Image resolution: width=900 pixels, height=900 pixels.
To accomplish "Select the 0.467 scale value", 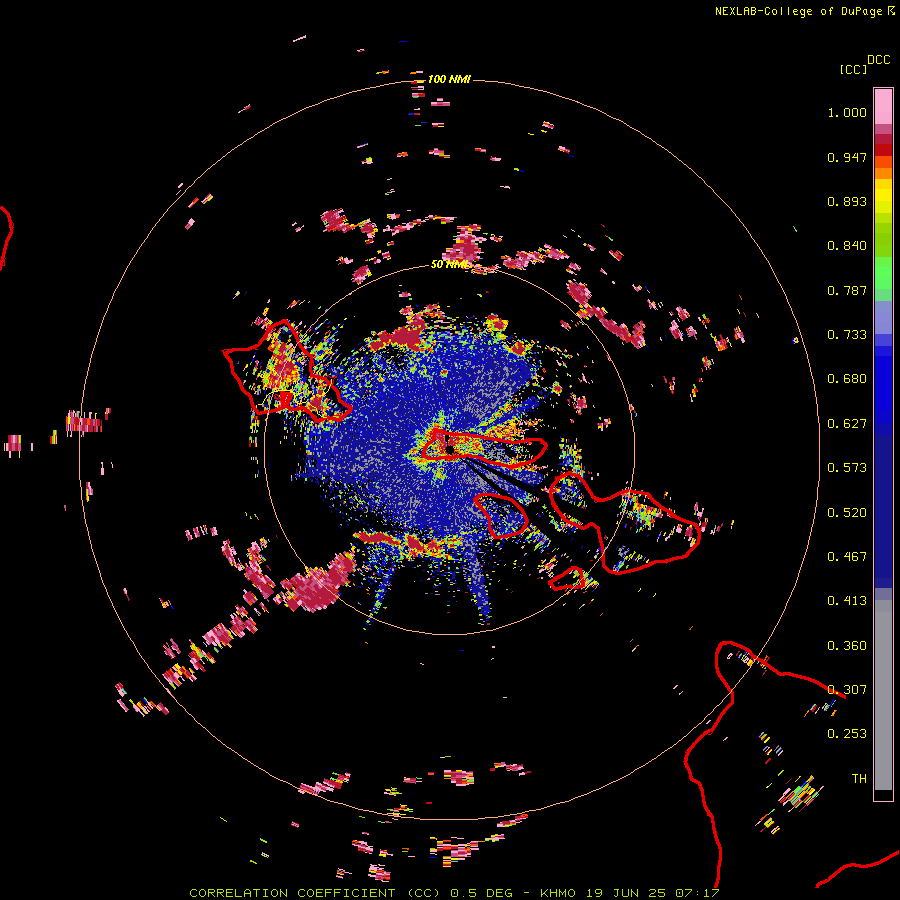I will click(847, 557).
